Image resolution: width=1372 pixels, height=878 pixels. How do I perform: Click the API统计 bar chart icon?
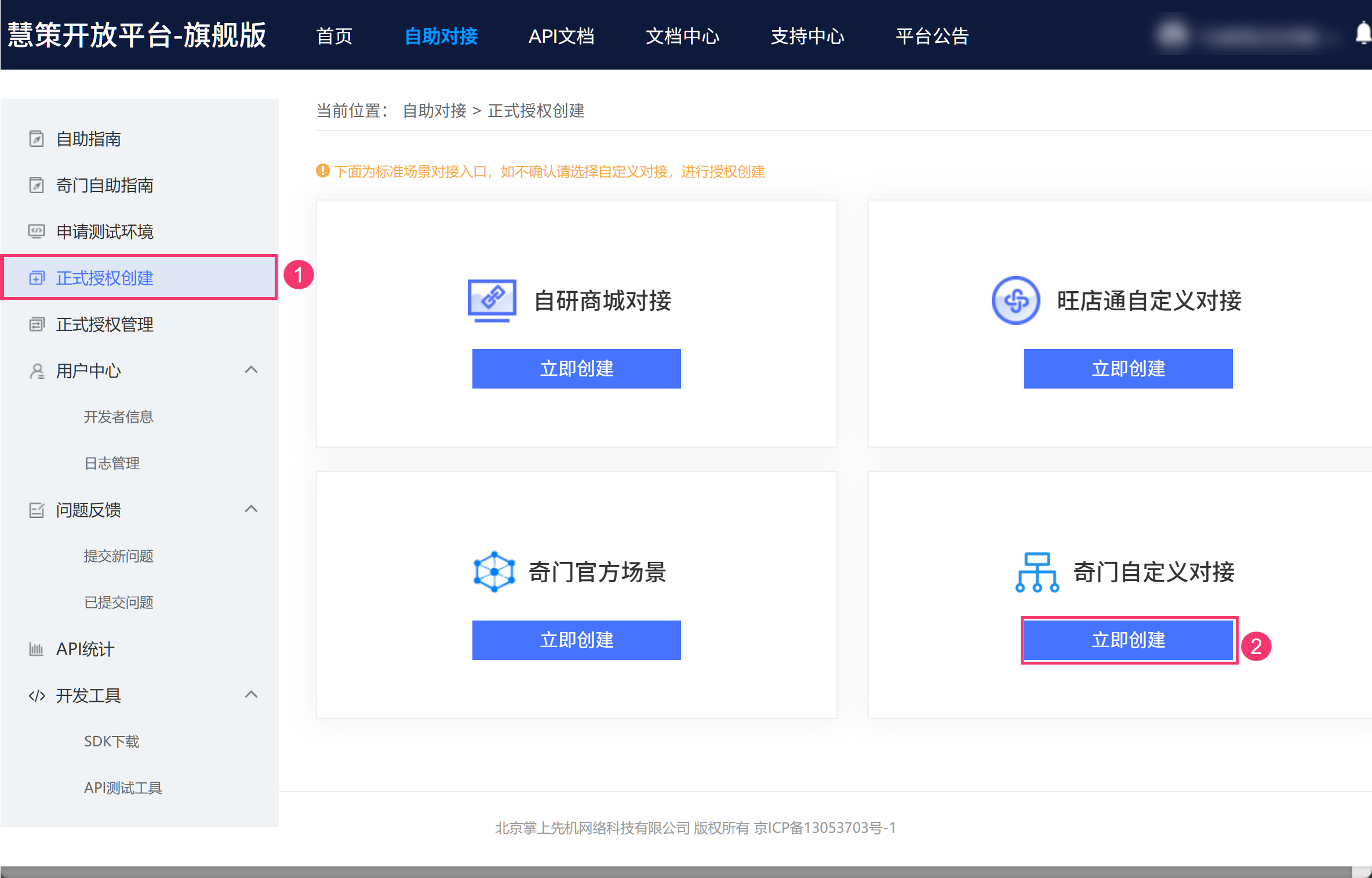point(37,649)
